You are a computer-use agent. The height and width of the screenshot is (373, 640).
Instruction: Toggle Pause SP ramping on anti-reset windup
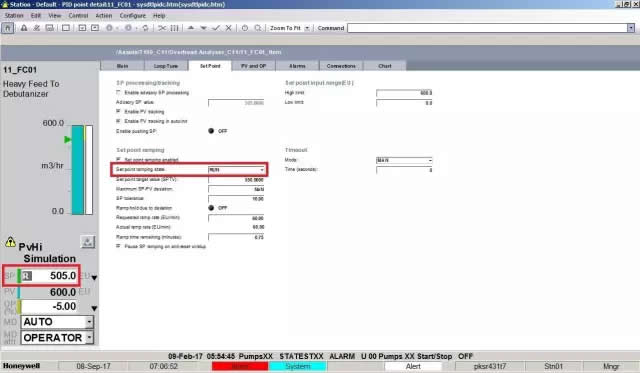(118, 246)
